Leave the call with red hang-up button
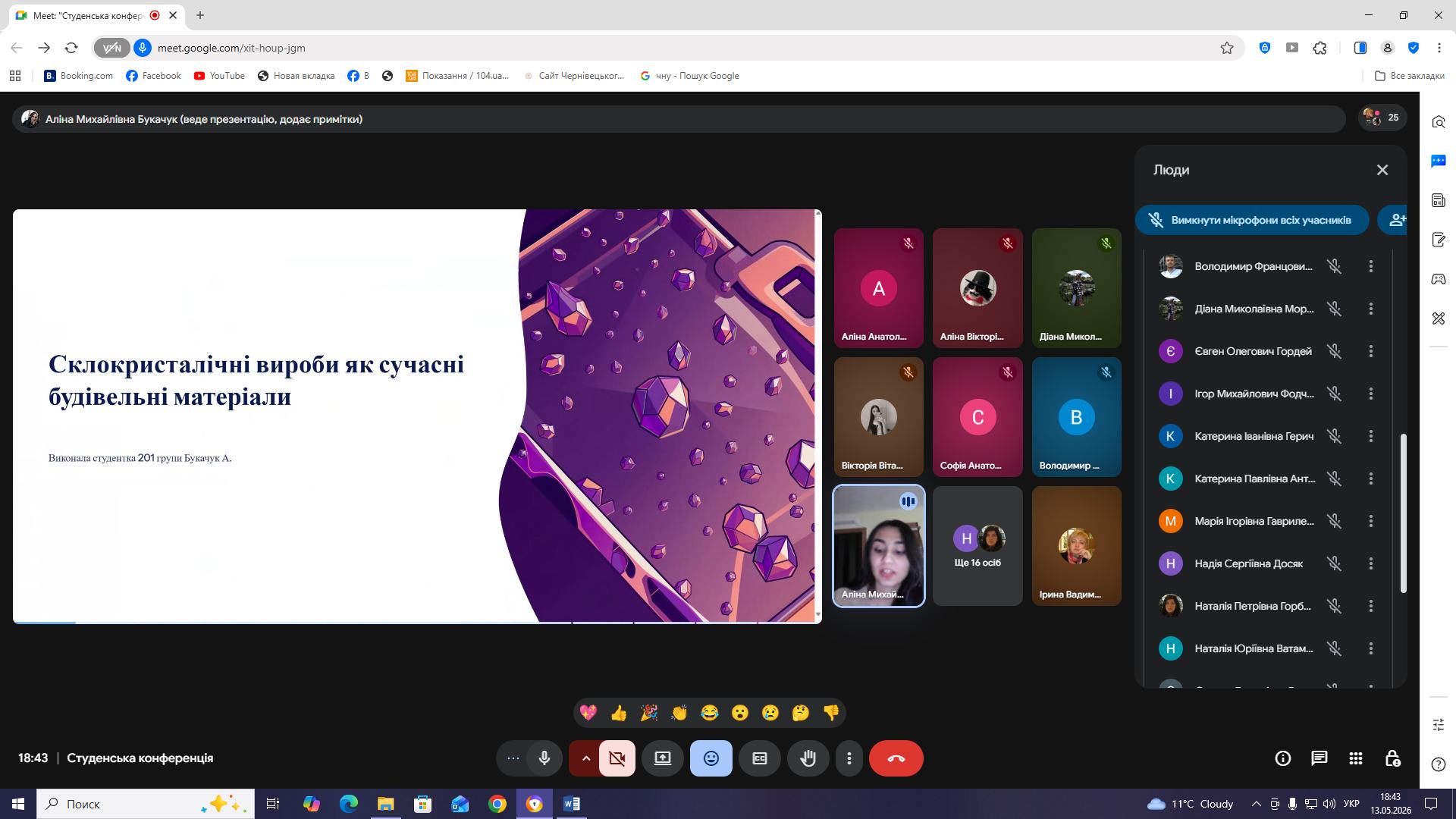The height and width of the screenshot is (819, 1456). [896, 758]
